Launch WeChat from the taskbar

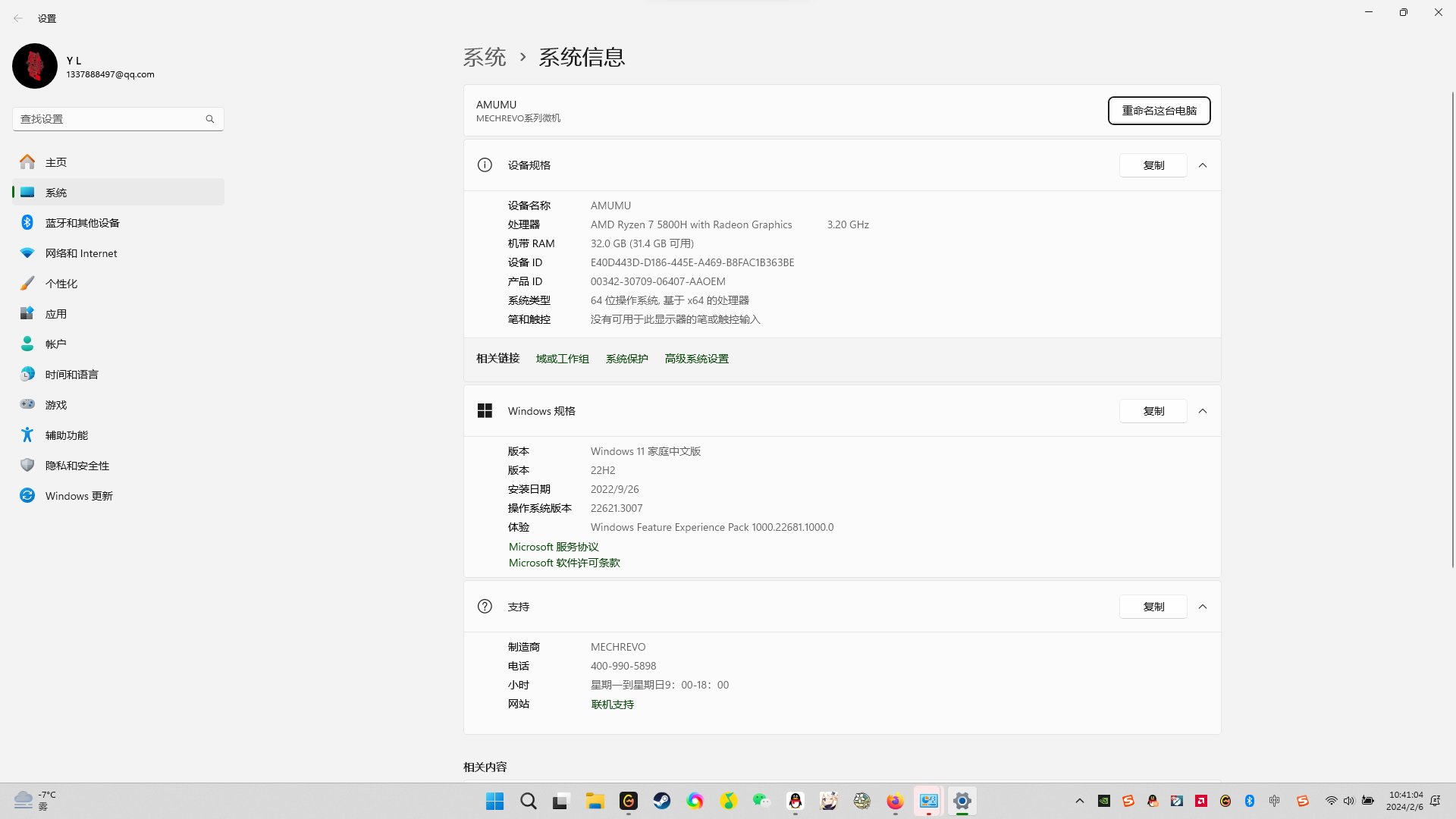[x=761, y=801]
